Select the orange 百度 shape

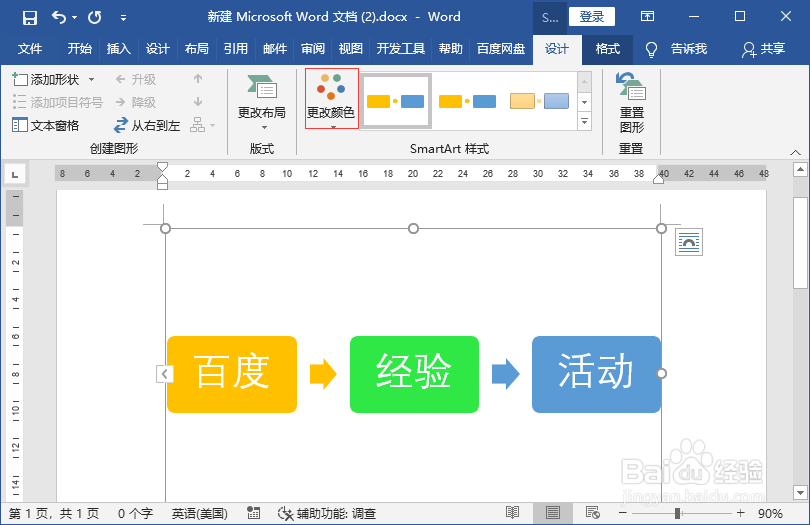(x=232, y=374)
